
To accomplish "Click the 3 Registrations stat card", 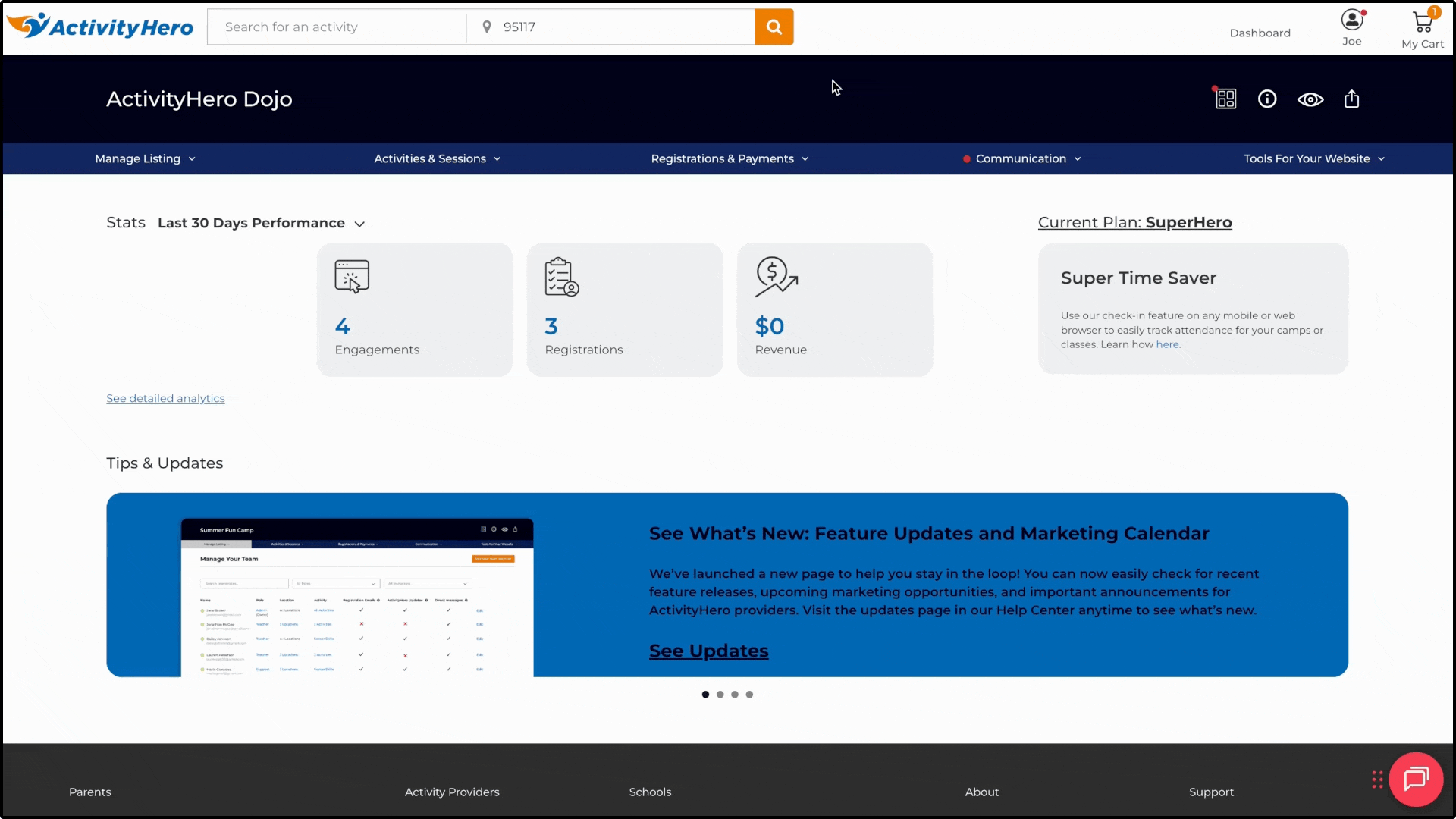I will (x=624, y=309).
